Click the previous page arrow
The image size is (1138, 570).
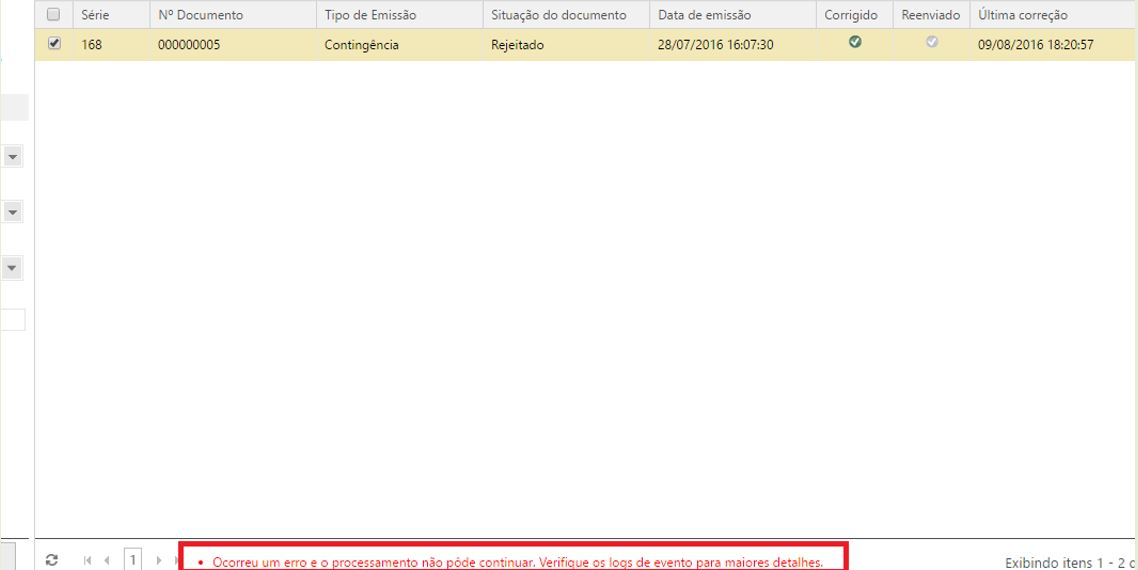coord(107,561)
